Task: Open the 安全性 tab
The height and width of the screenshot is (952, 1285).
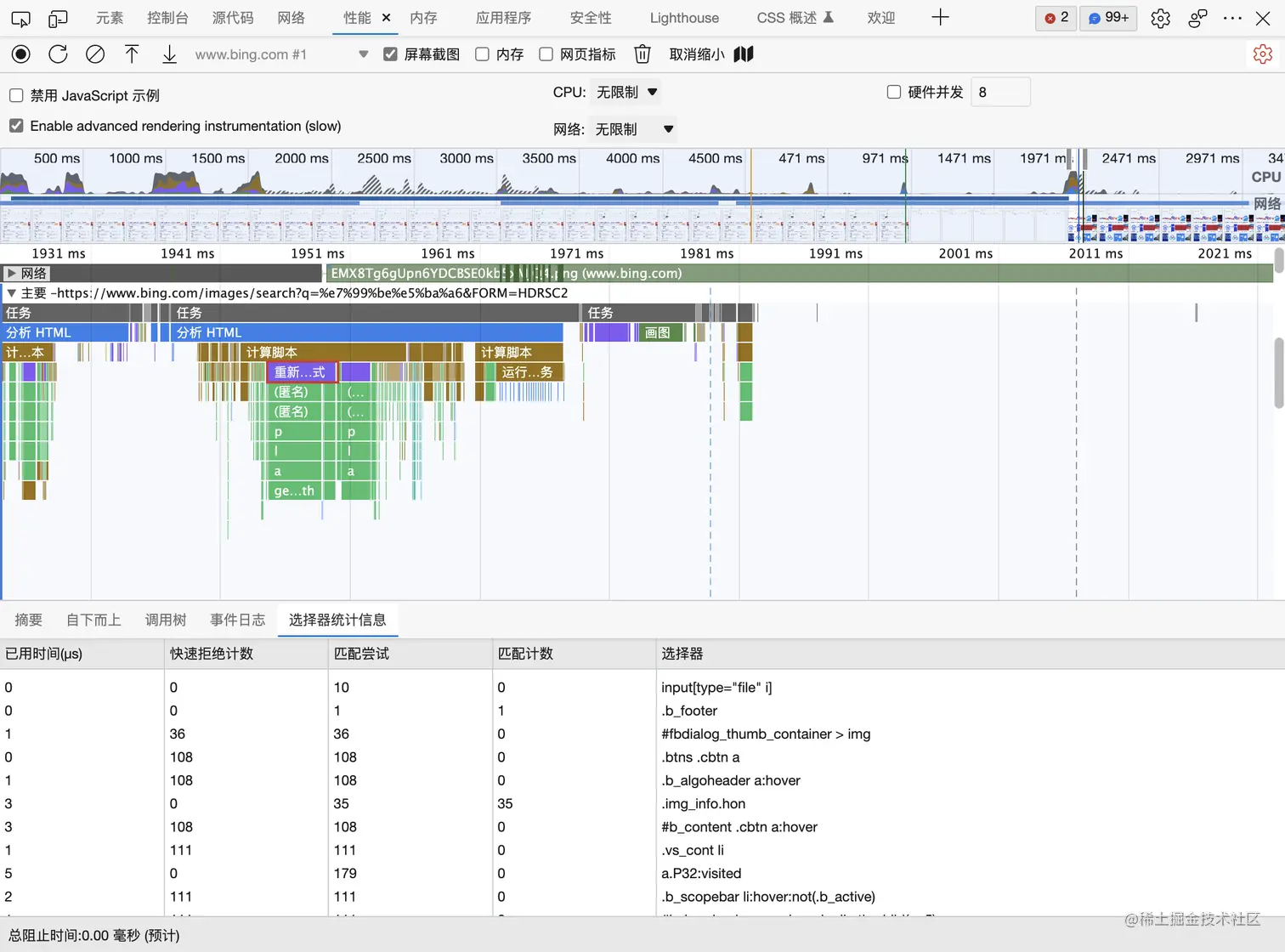Action: click(x=591, y=18)
